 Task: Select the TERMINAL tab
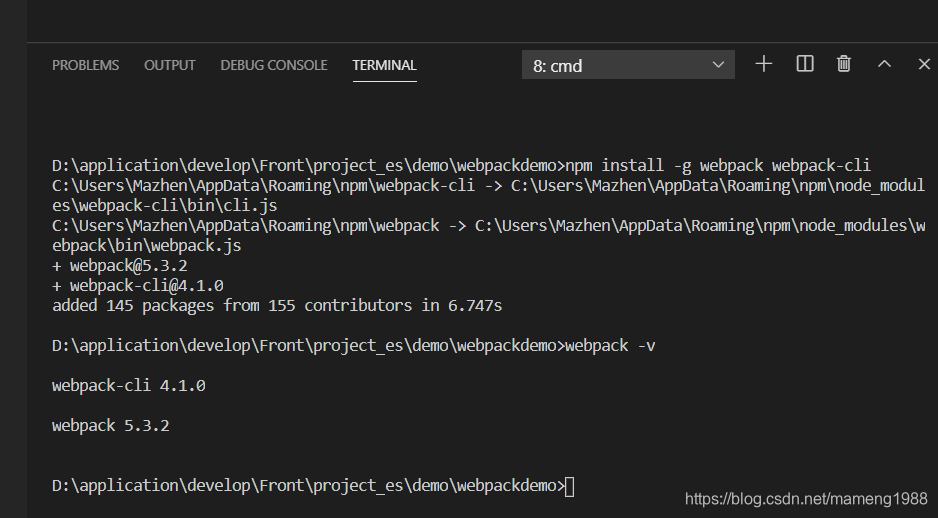click(x=384, y=65)
